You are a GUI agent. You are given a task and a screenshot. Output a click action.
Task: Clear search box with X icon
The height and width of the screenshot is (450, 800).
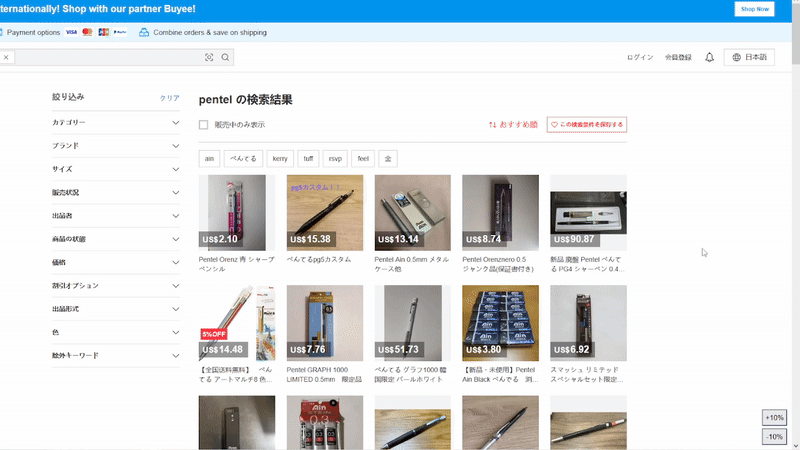coord(6,57)
